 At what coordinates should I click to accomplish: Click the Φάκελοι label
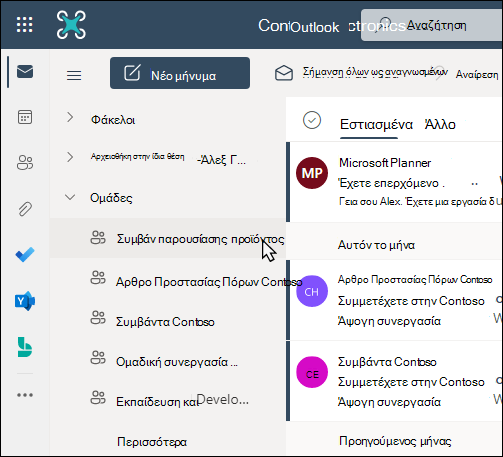[113, 120]
